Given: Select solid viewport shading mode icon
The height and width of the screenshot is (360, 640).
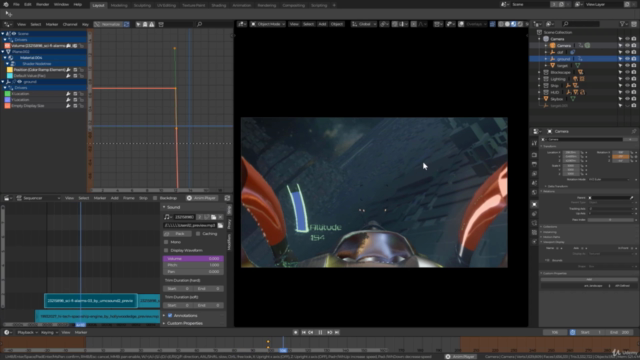Looking at the screenshot, I should tap(507, 24).
